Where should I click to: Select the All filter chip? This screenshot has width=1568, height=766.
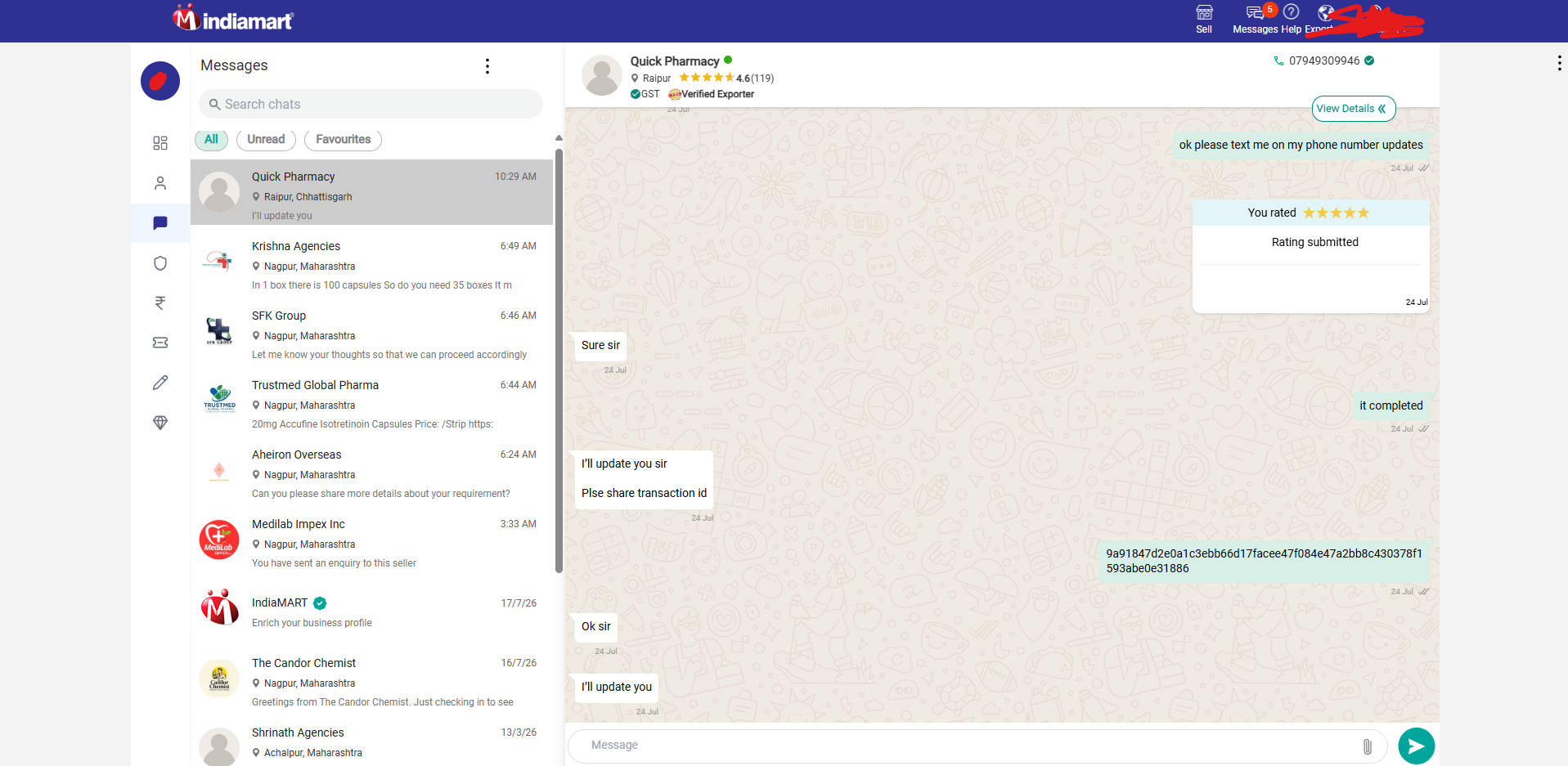[x=211, y=140]
